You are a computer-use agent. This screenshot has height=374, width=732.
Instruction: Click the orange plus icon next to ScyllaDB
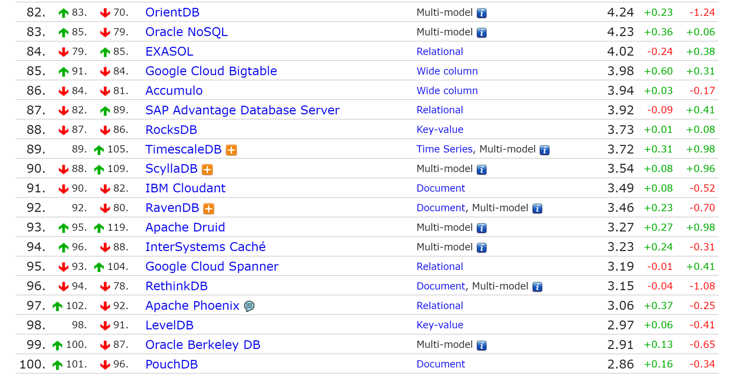tap(207, 169)
